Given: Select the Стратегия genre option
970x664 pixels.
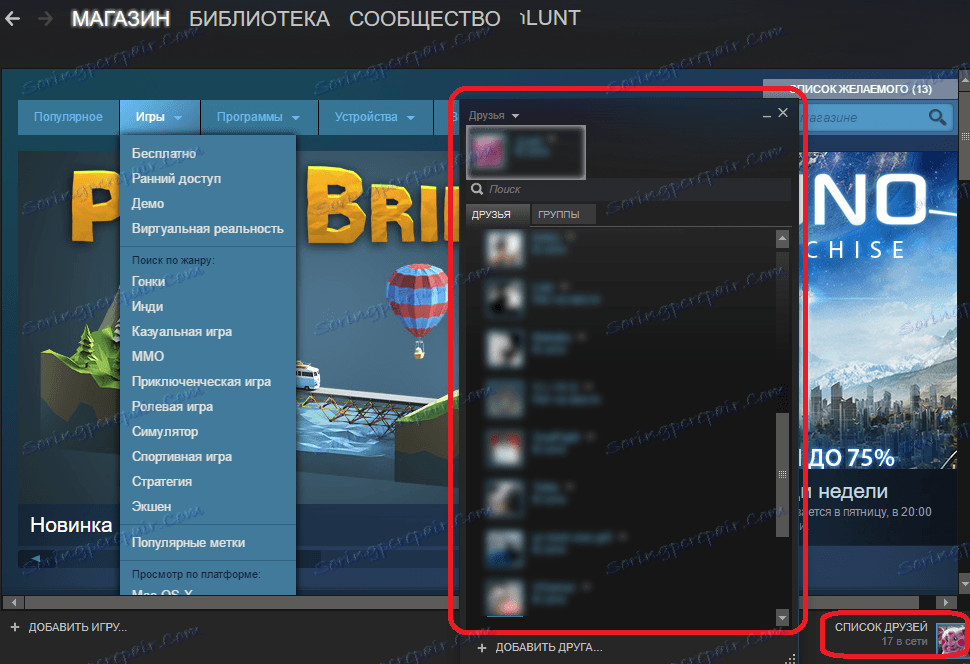Looking at the screenshot, I should [x=163, y=481].
